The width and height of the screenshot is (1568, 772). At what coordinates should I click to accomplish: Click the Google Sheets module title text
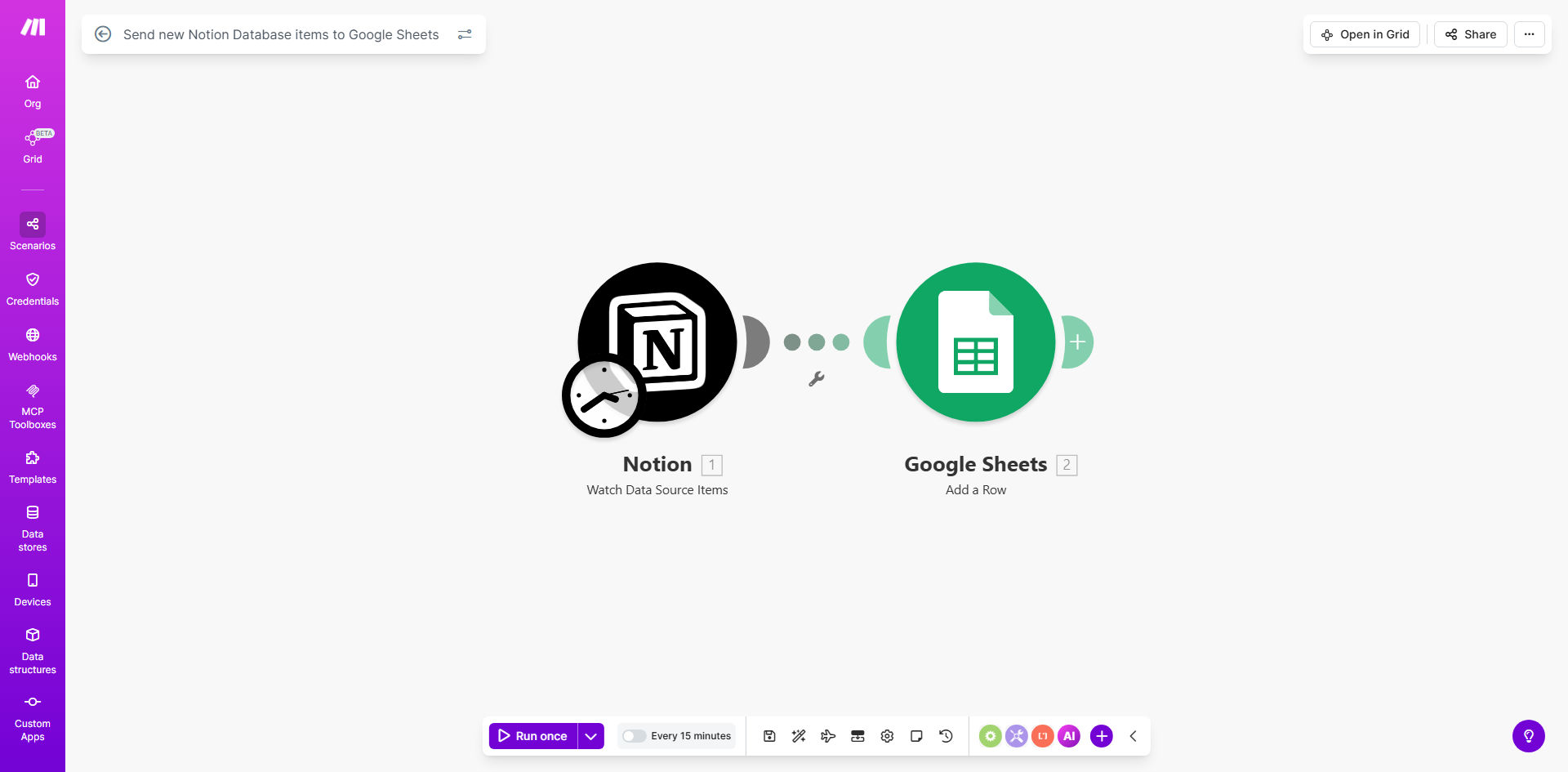[976, 465]
